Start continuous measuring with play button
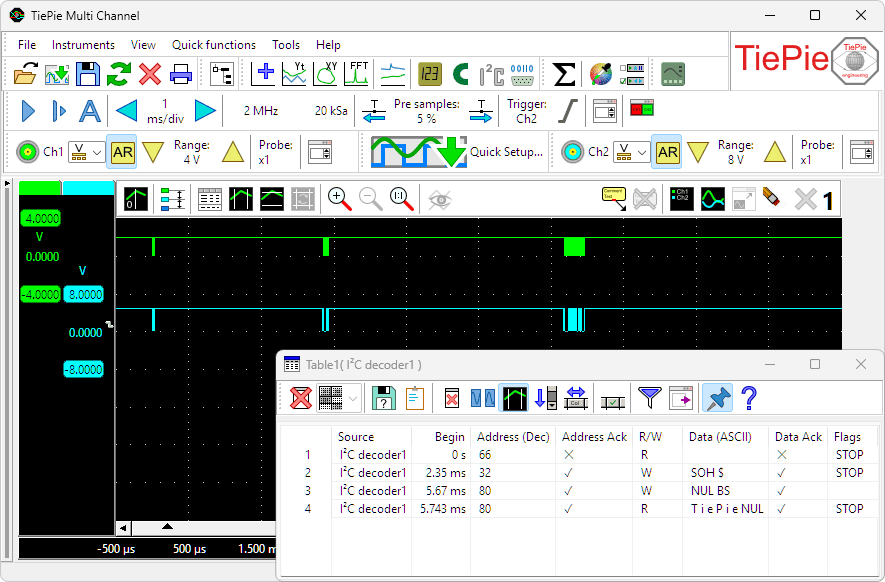 pyautogui.click(x=28, y=111)
